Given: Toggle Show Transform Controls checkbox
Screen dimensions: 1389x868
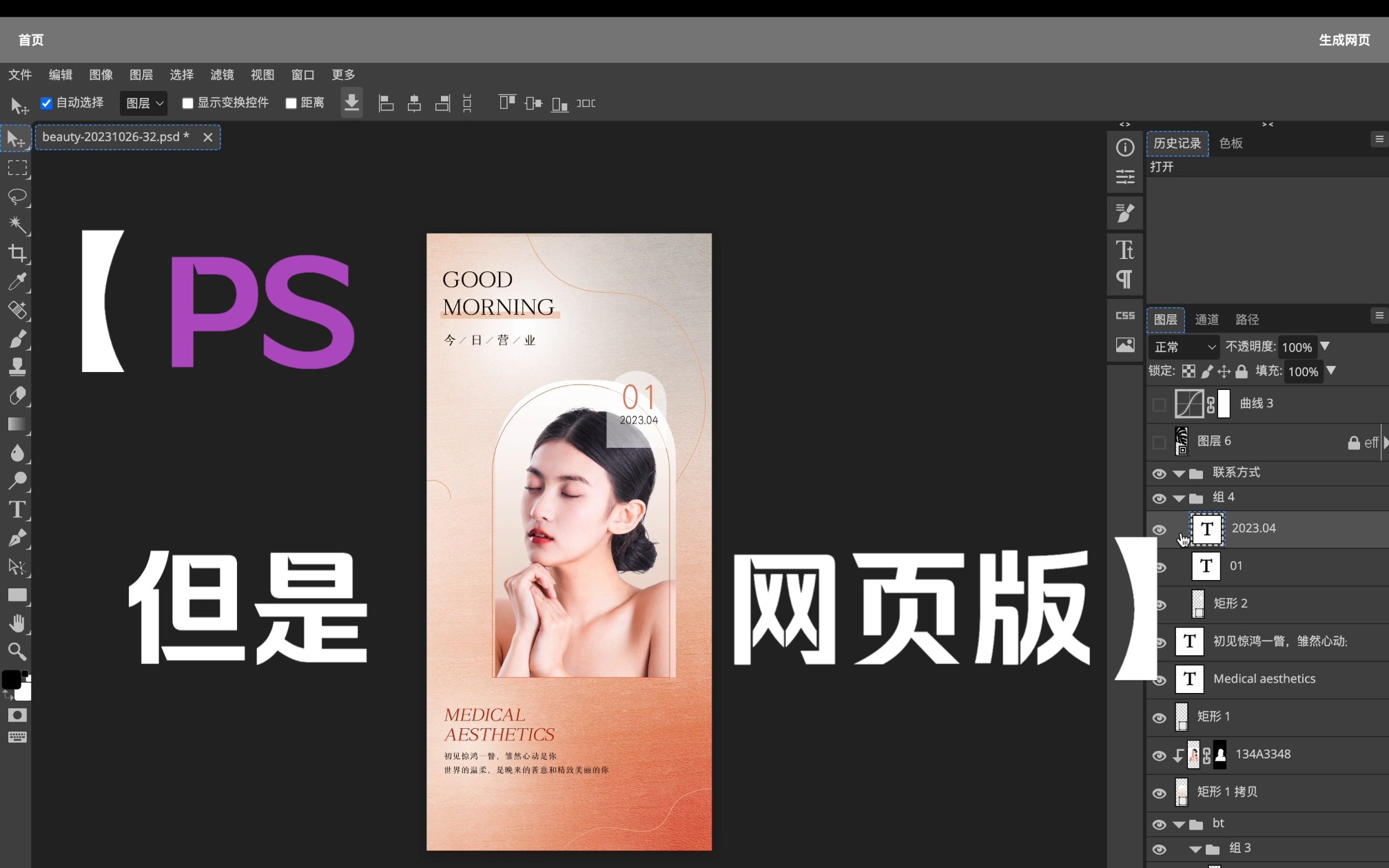Looking at the screenshot, I should (186, 102).
